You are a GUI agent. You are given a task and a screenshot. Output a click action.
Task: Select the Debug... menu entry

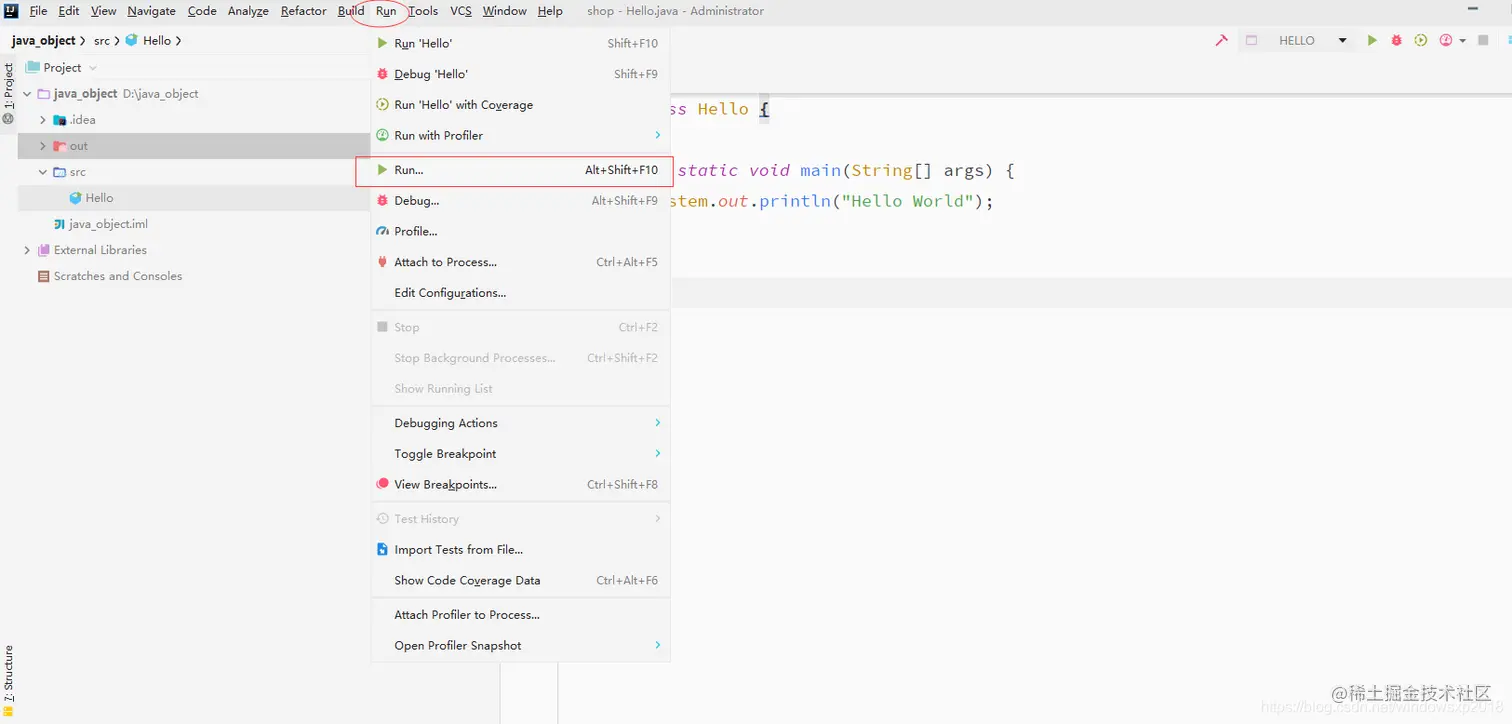point(520,201)
